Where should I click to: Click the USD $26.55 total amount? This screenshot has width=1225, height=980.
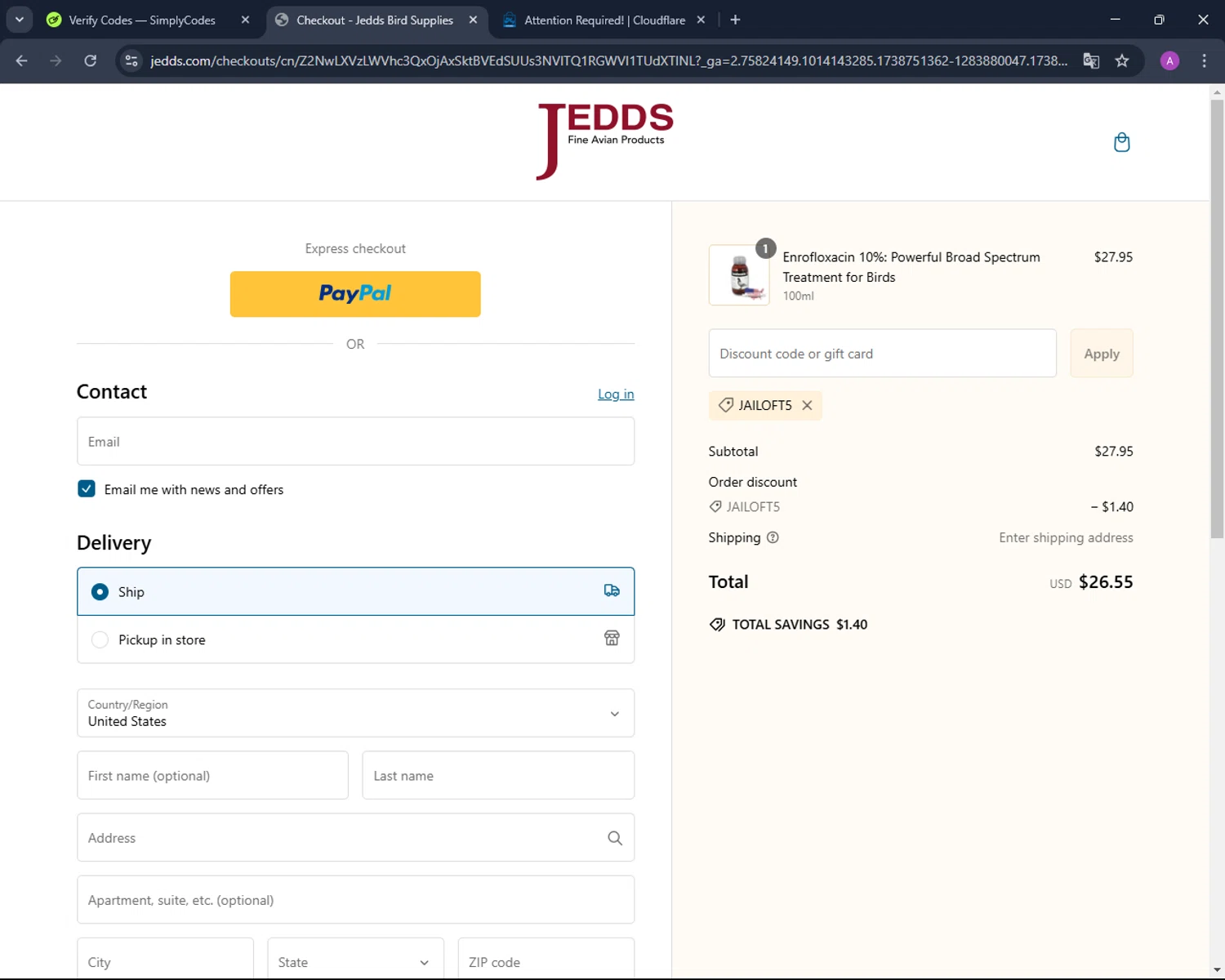(x=1091, y=582)
